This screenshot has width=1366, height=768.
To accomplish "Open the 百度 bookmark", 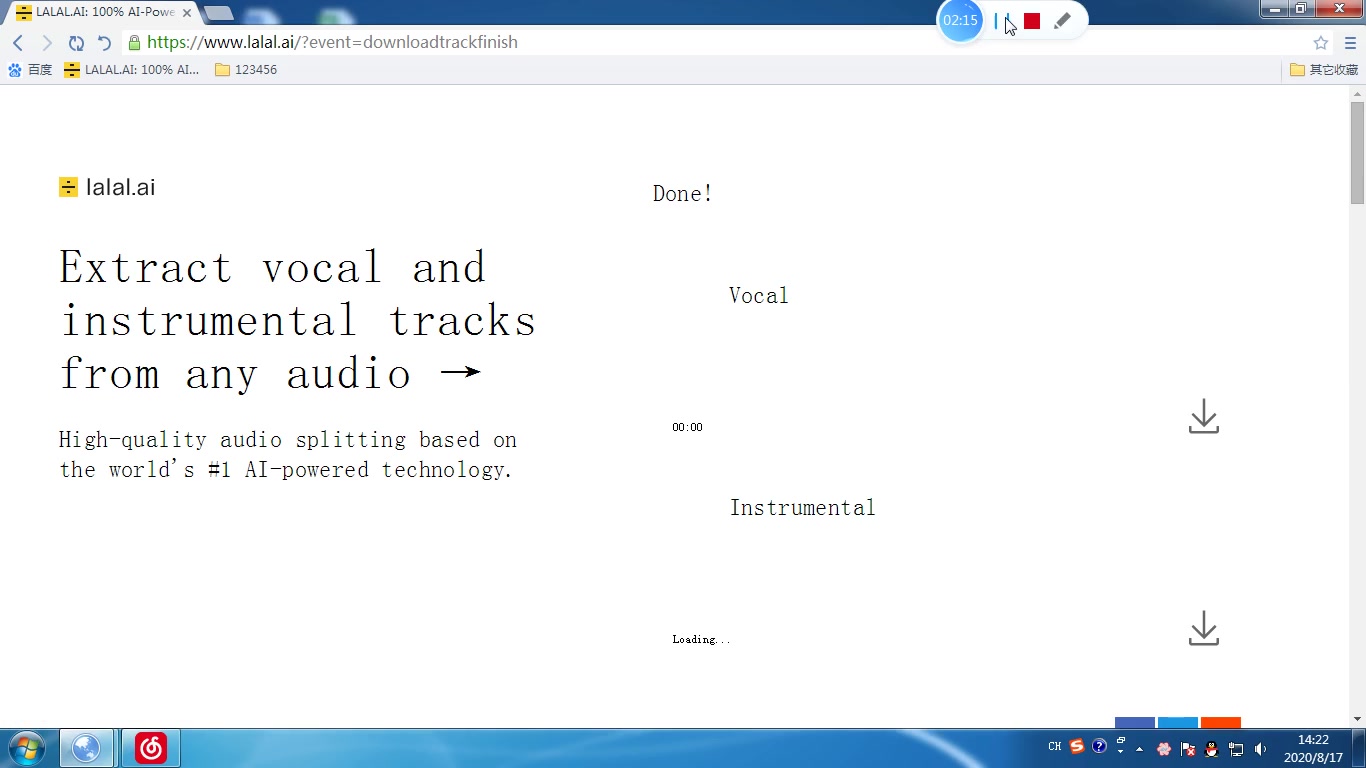I will coord(30,70).
